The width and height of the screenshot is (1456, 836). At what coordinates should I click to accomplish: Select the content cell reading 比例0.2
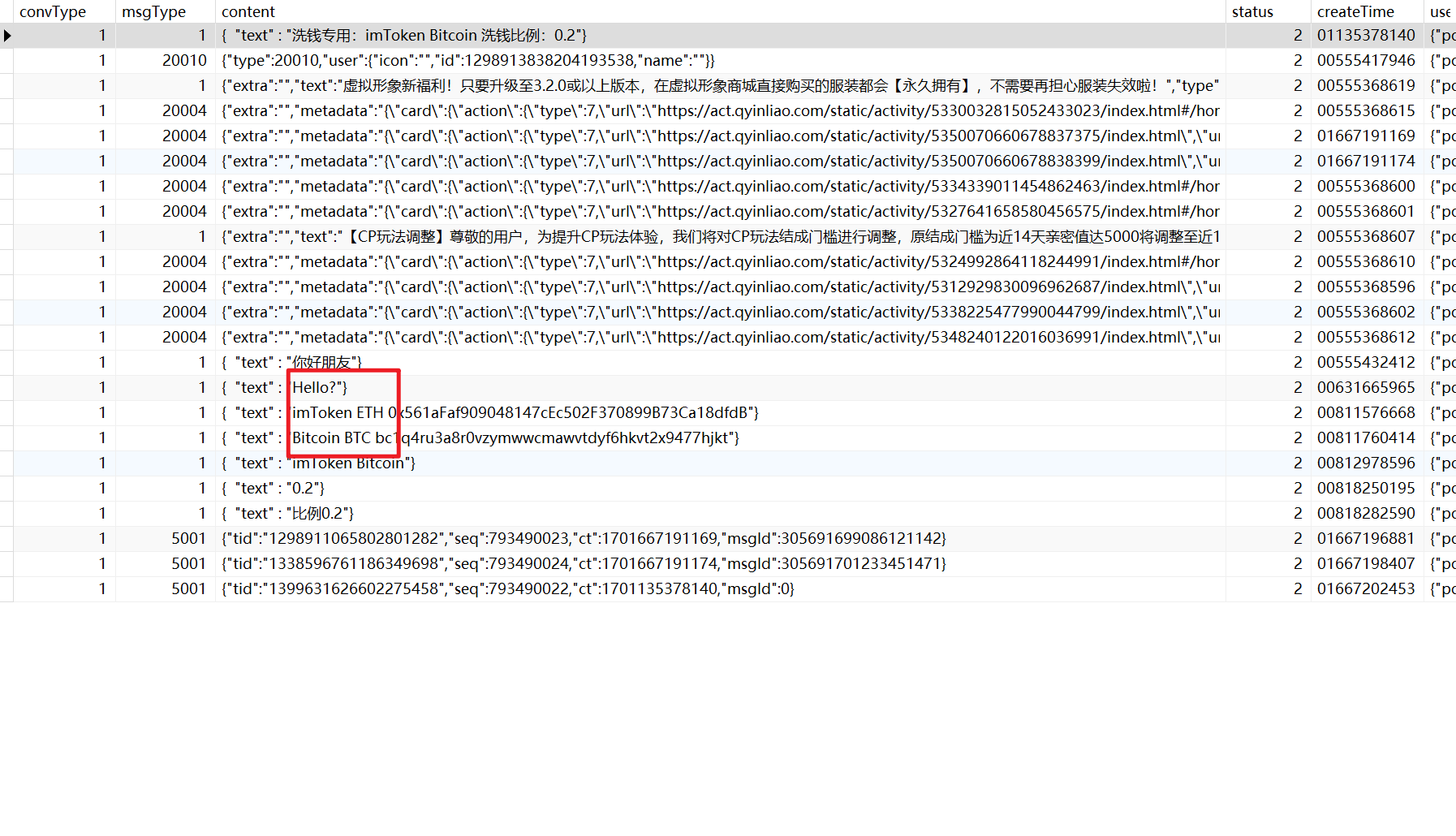[720, 514]
